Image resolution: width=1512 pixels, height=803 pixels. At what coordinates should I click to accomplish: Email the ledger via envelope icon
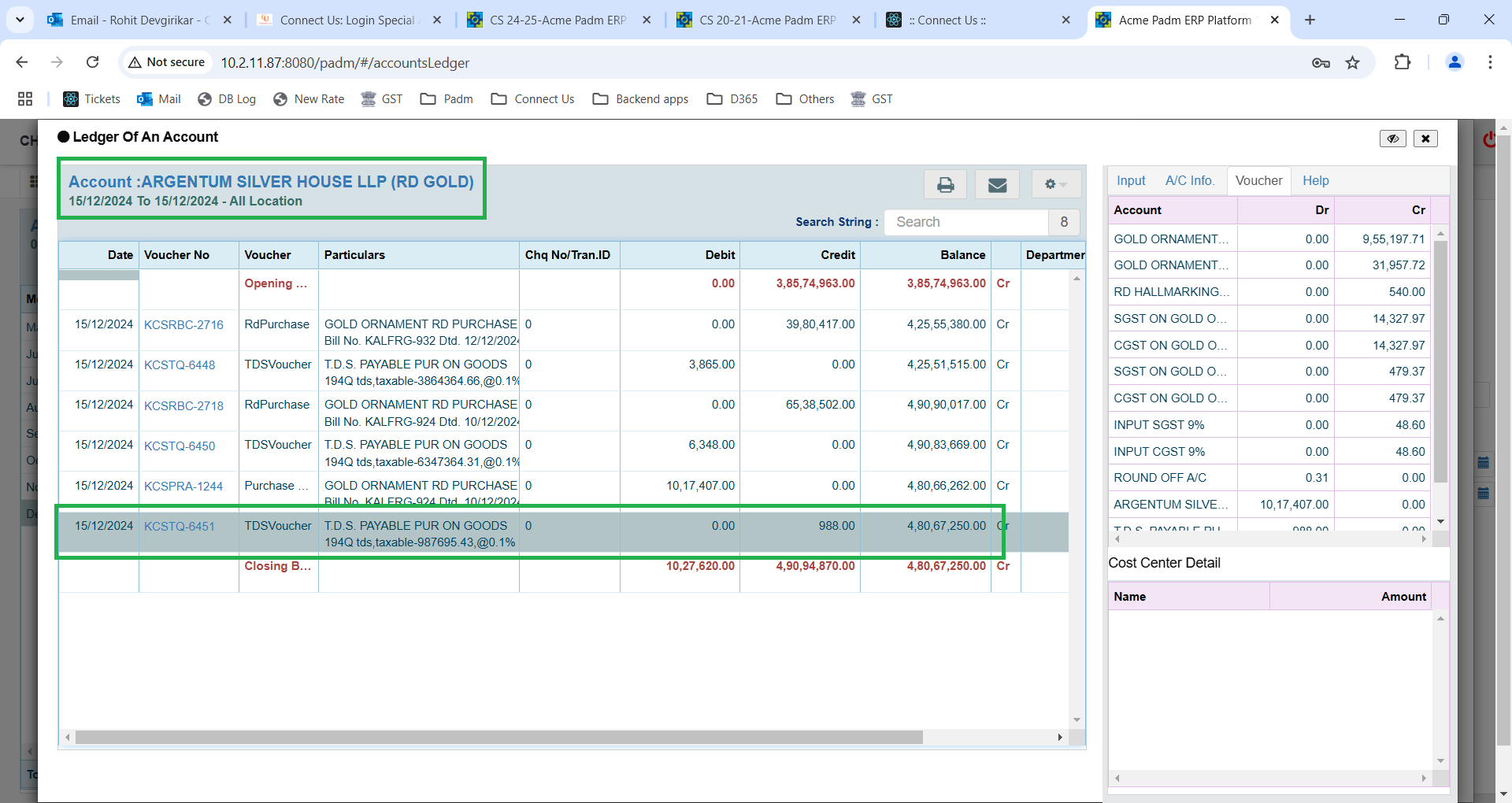997,184
